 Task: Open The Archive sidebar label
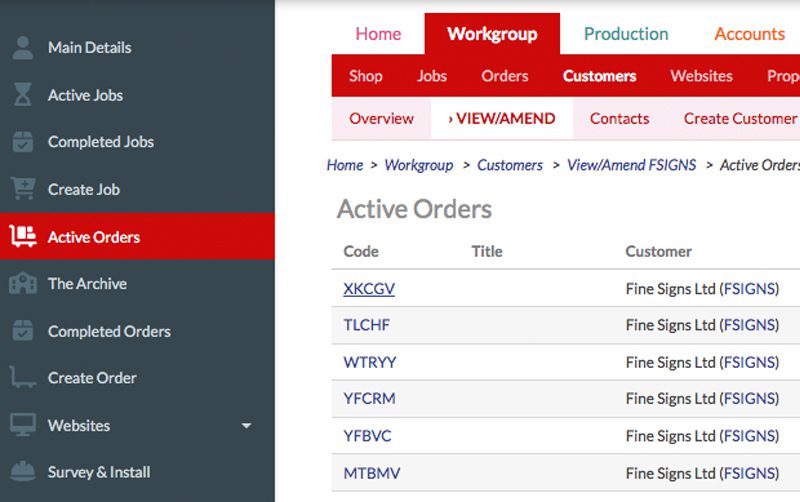point(87,284)
